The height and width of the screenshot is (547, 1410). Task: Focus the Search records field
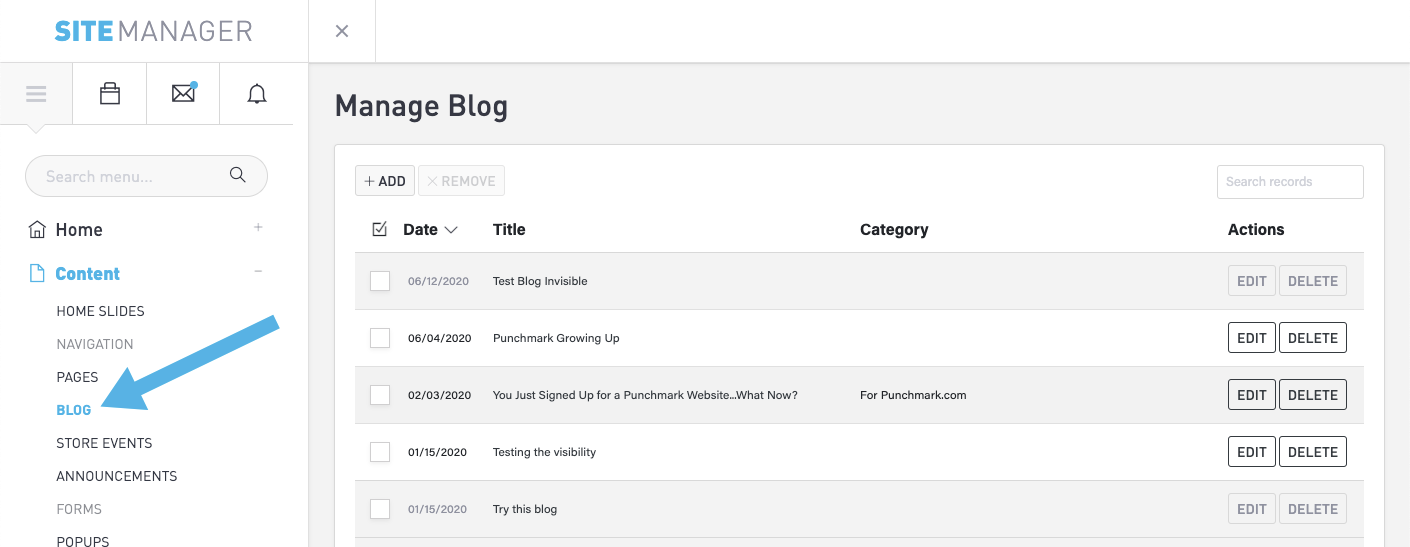tap(1289, 182)
